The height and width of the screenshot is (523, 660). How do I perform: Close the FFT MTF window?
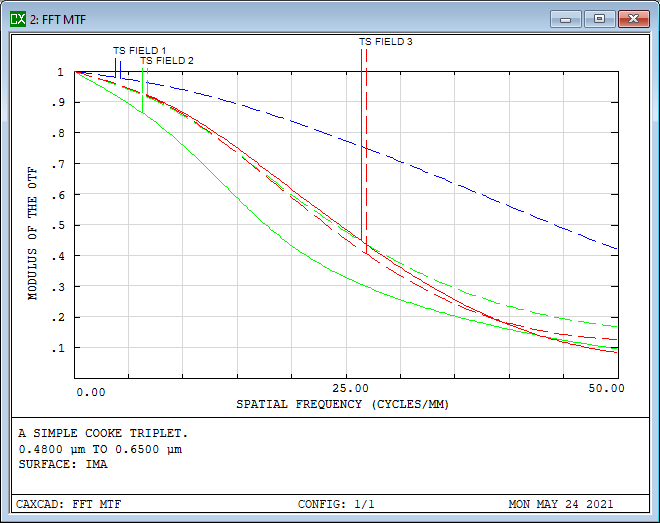tap(633, 19)
